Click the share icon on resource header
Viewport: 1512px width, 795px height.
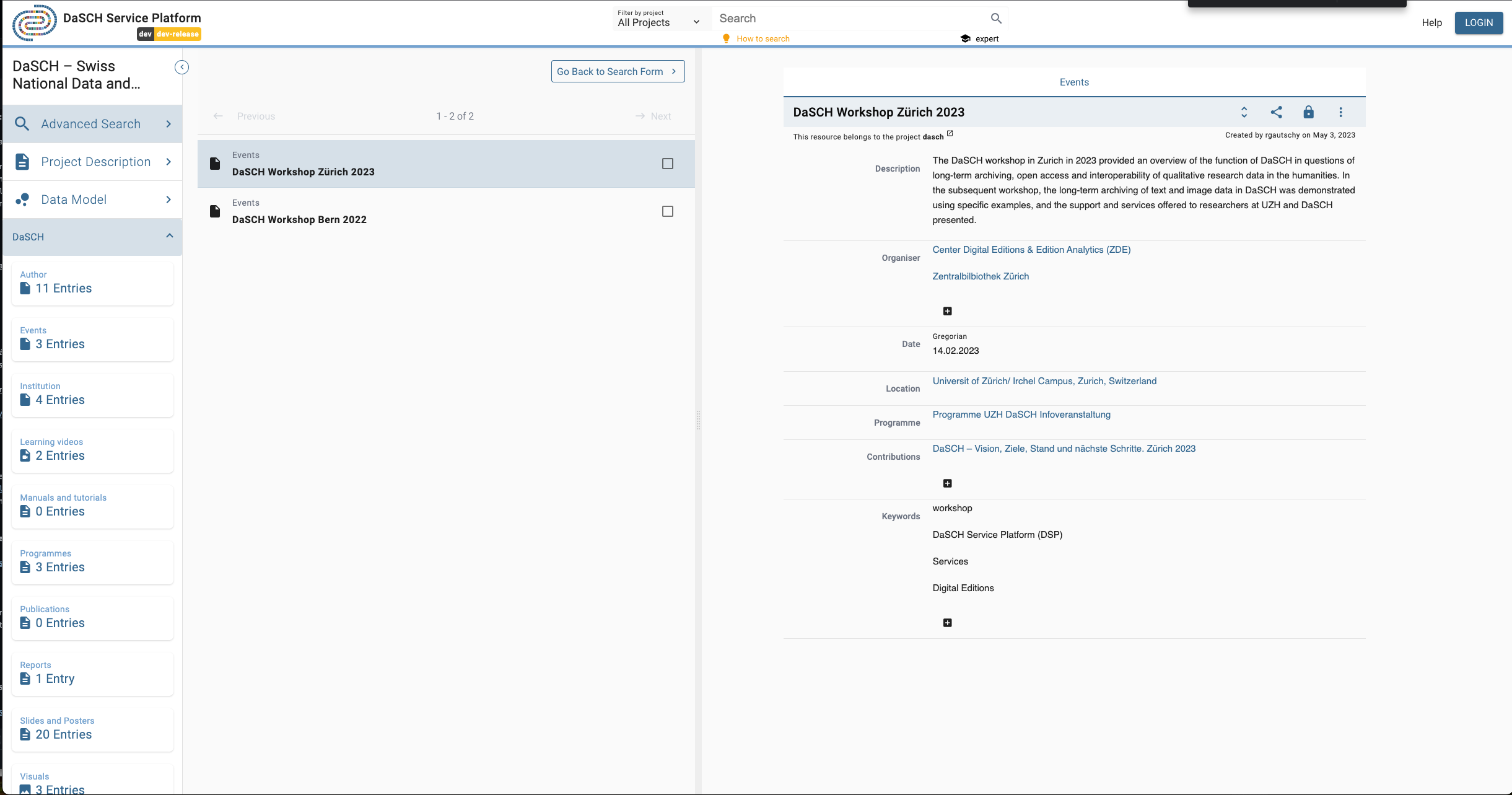pyautogui.click(x=1276, y=112)
